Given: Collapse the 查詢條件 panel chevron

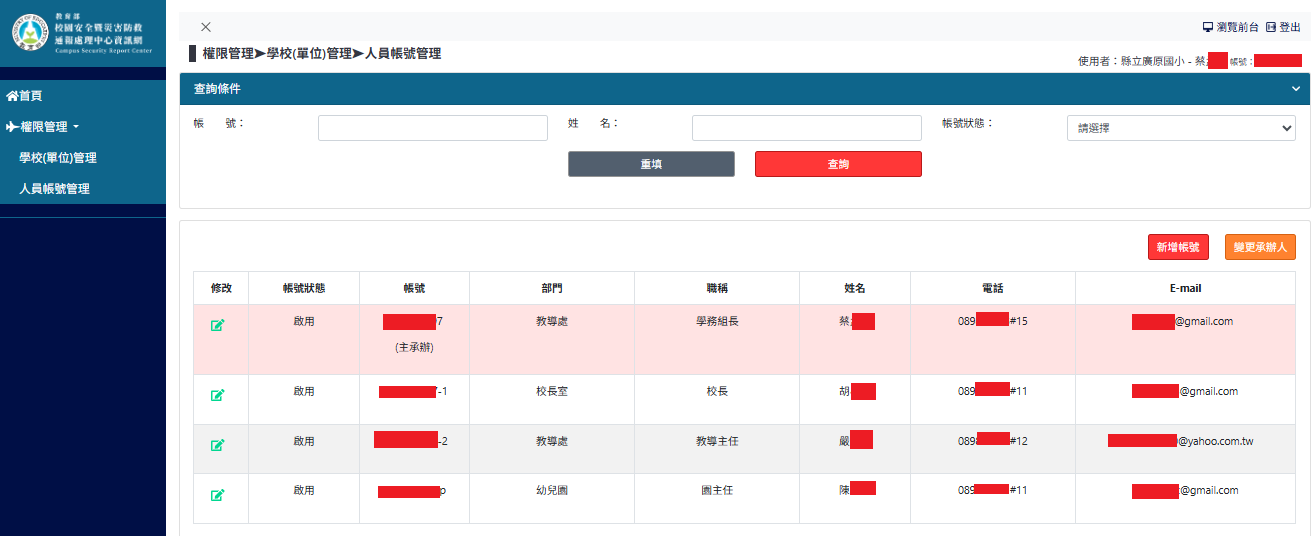Looking at the screenshot, I should tap(1295, 89).
